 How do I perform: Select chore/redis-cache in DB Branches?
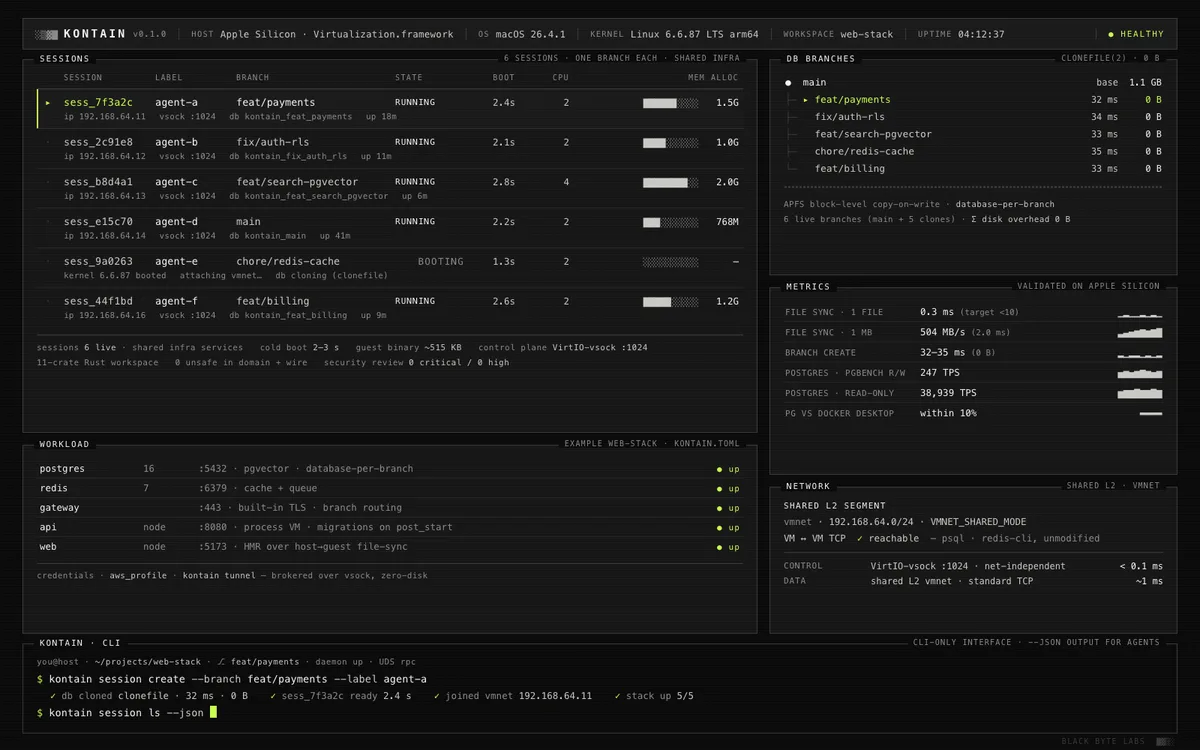864,151
